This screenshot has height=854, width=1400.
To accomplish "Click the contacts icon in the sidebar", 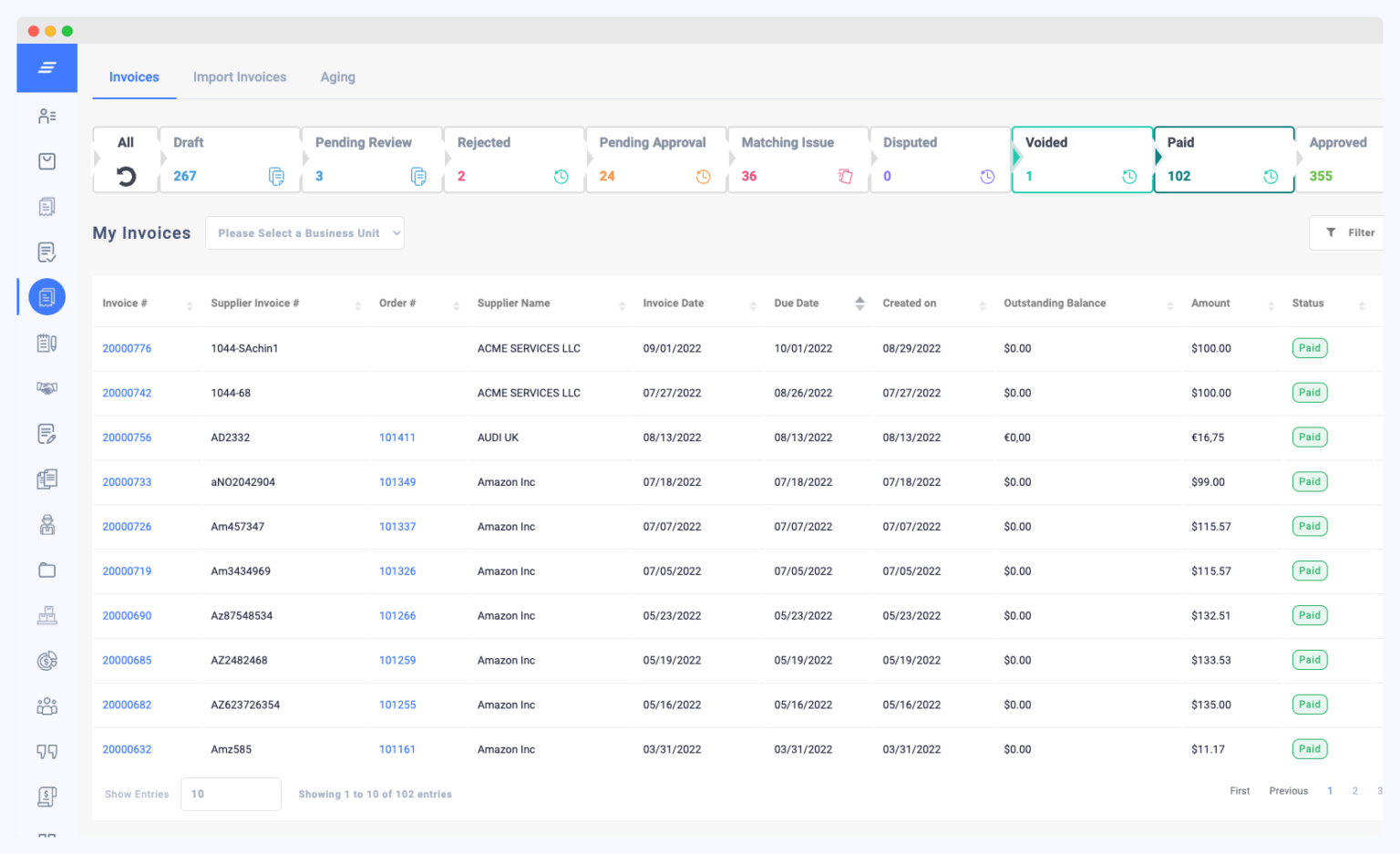I will pos(46,115).
